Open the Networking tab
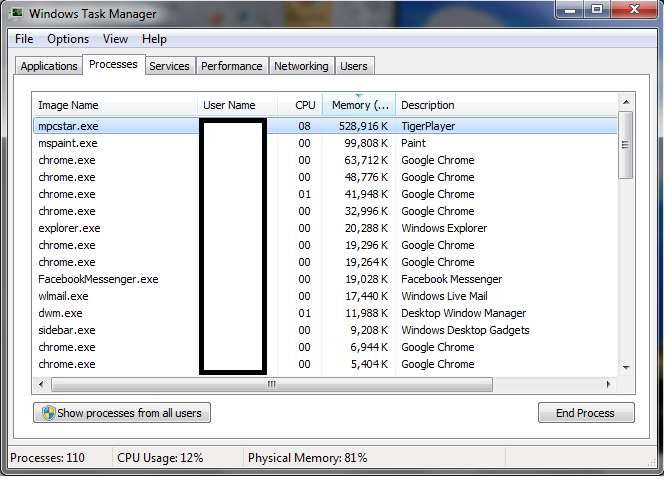The width and height of the screenshot is (672, 488). pyautogui.click(x=300, y=66)
